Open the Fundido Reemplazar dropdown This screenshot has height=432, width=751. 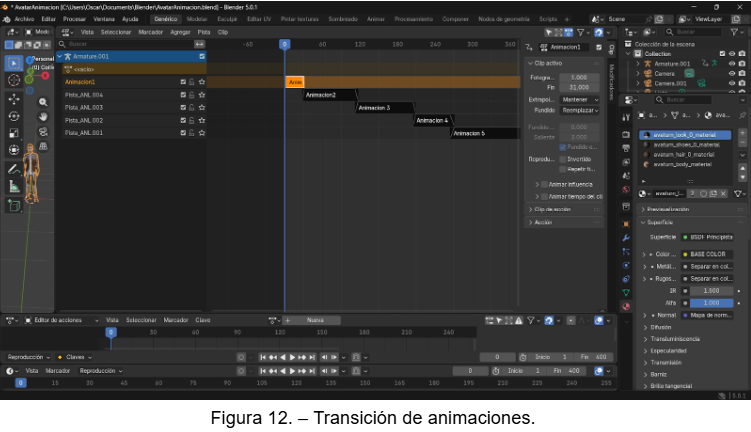point(580,110)
